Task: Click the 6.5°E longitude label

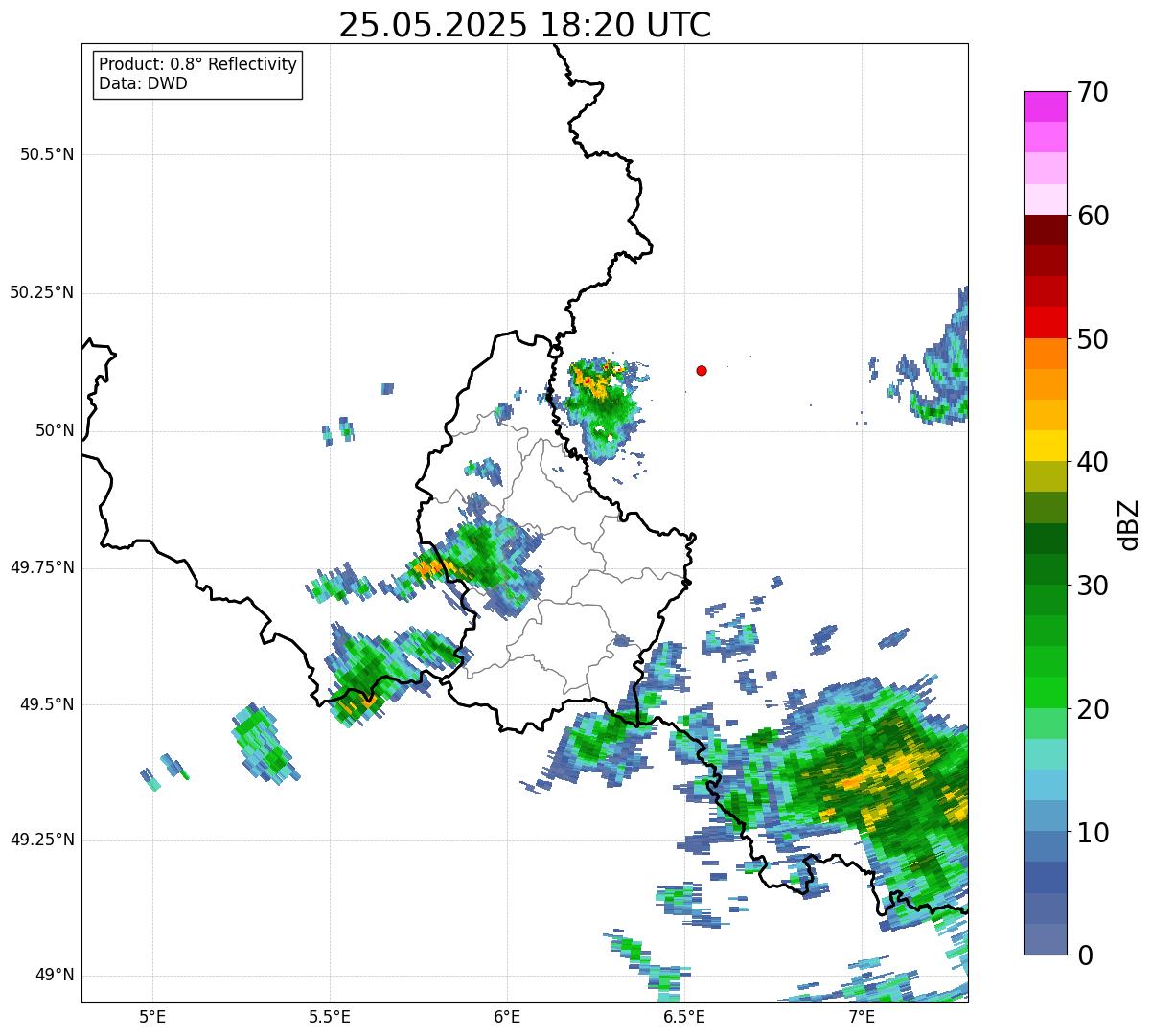Action: (x=684, y=1016)
